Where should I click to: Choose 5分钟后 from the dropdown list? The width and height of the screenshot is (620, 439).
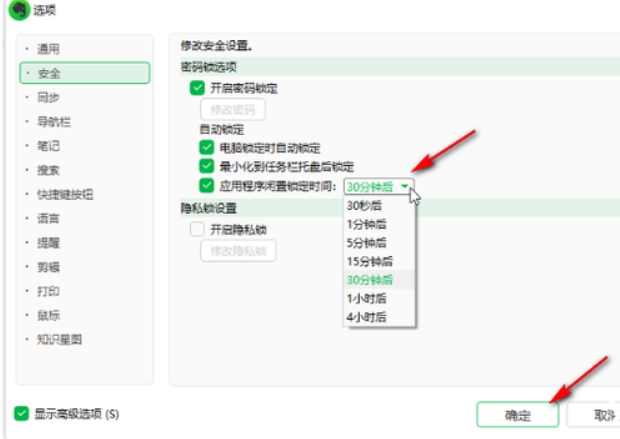(x=379, y=243)
